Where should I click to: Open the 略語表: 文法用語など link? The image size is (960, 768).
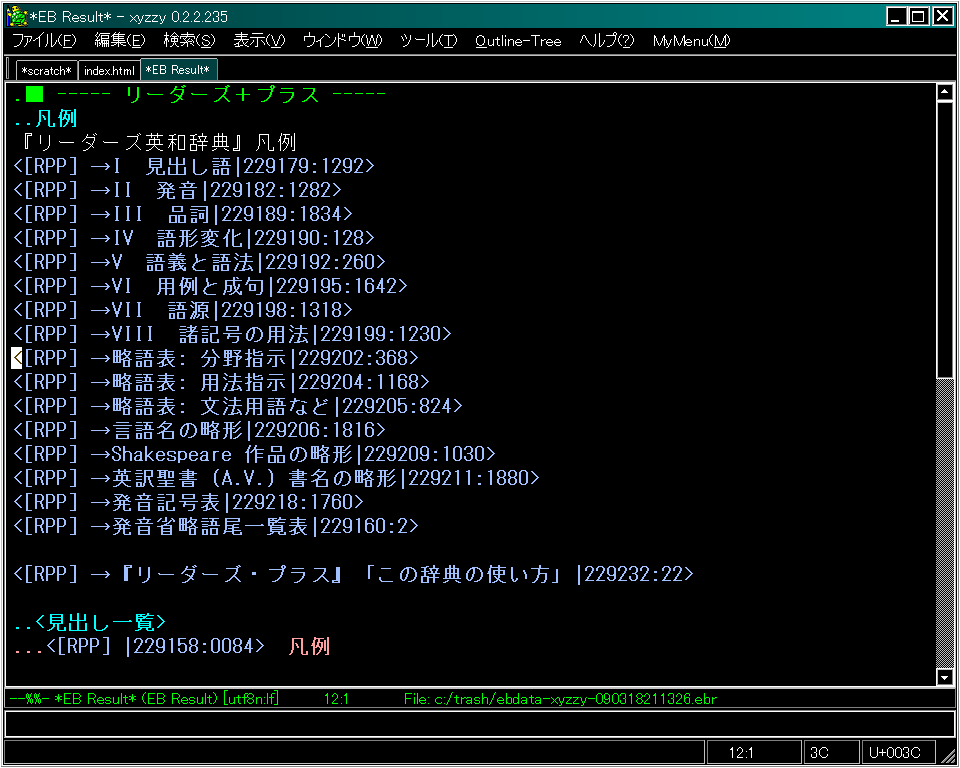[x=238, y=406]
